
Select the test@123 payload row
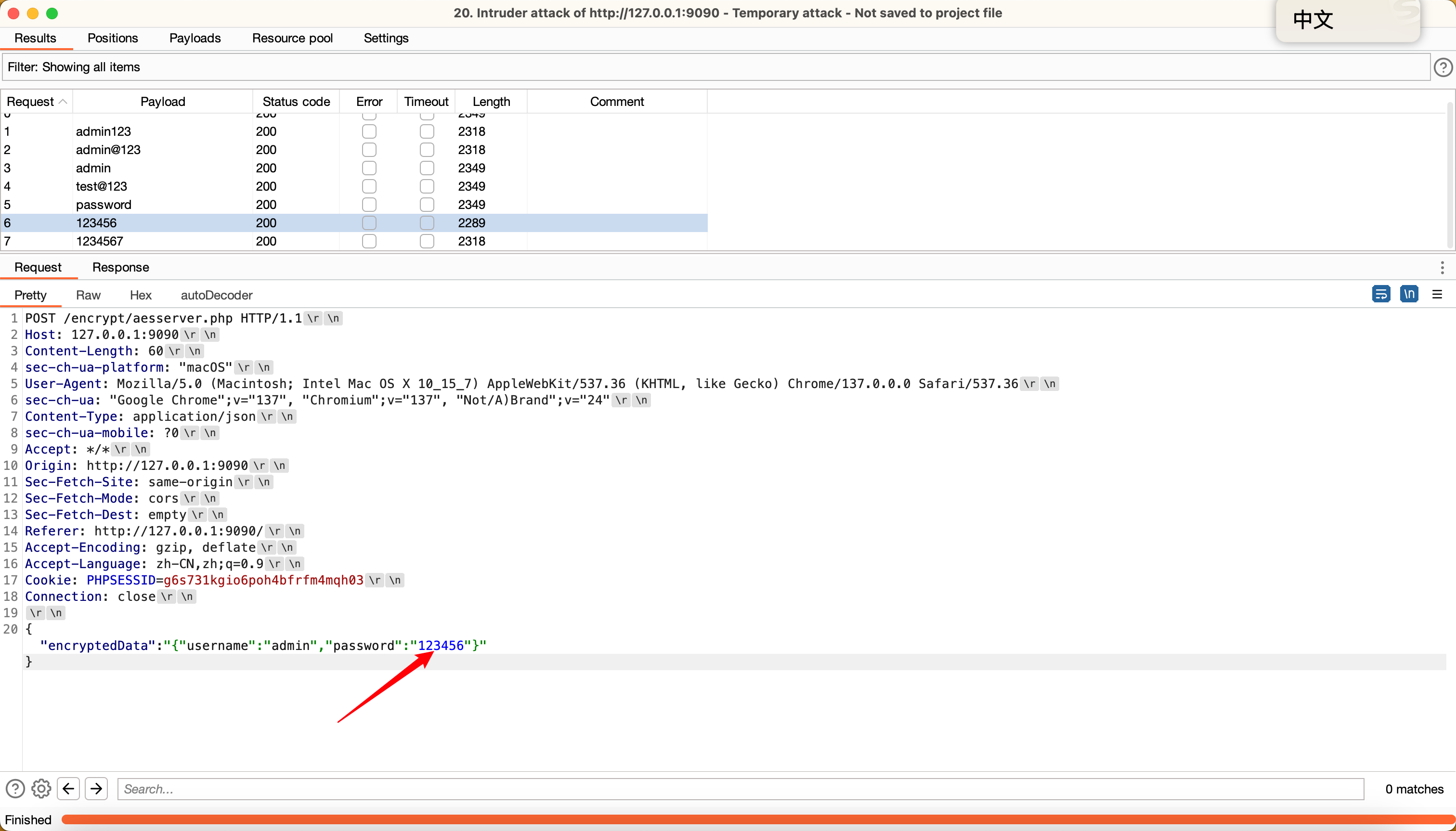pos(354,187)
